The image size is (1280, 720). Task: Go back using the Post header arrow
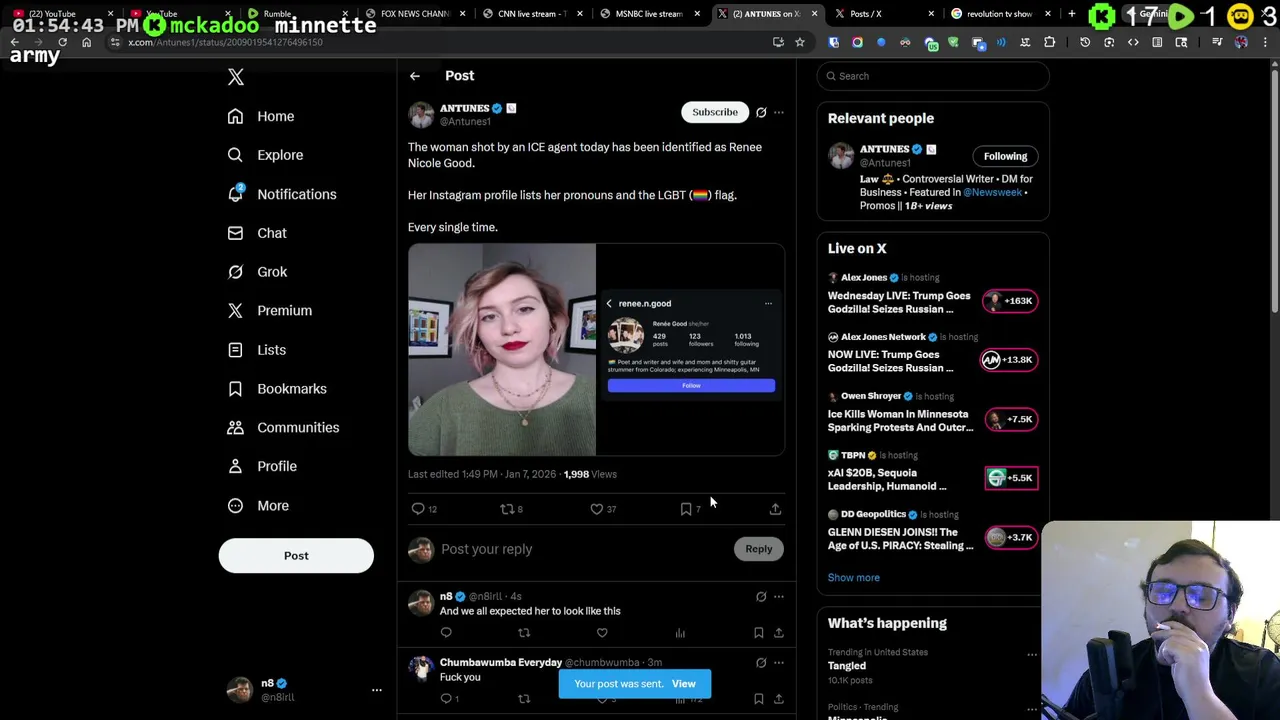coord(414,76)
